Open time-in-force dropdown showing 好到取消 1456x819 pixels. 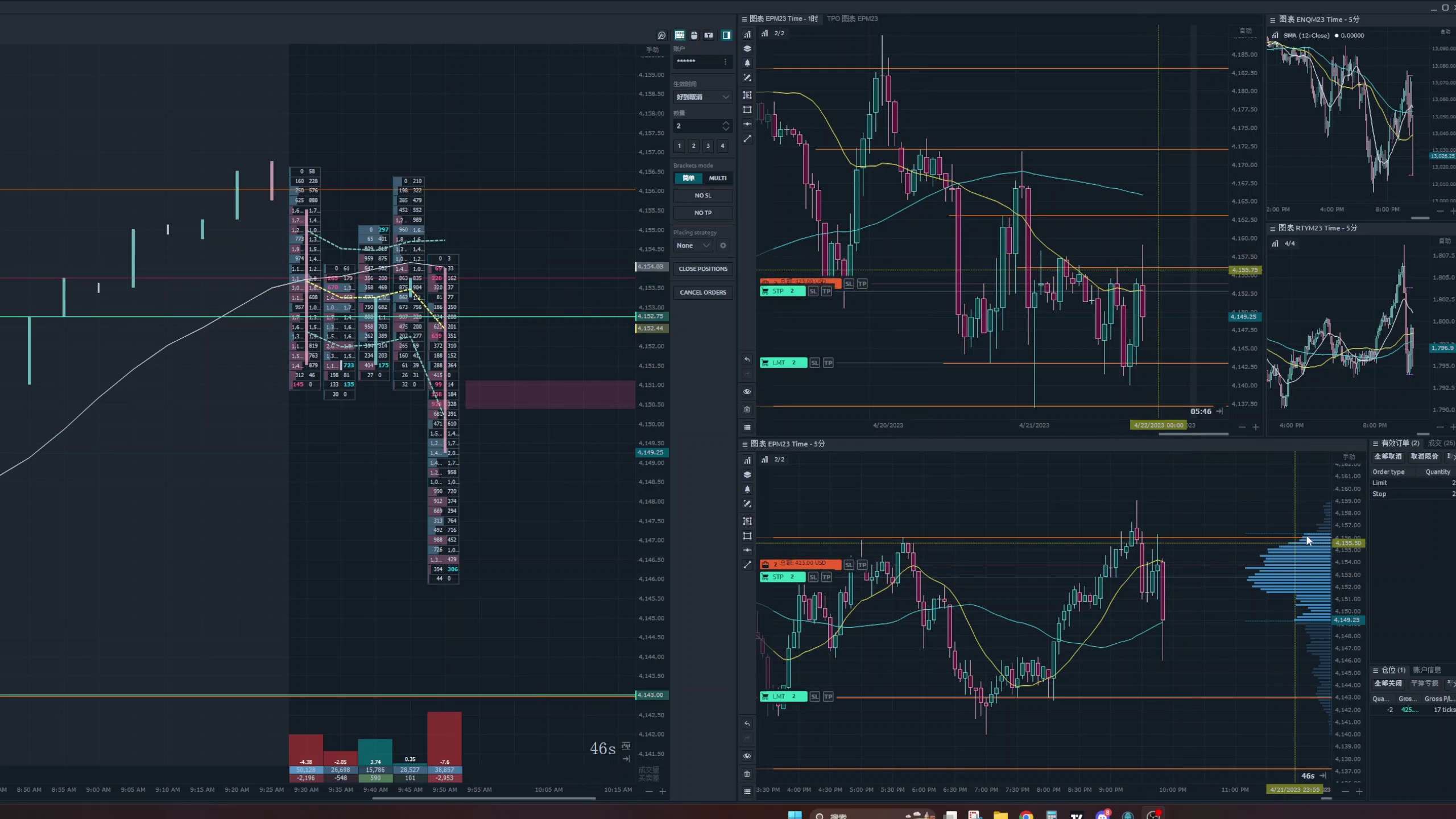click(x=702, y=97)
